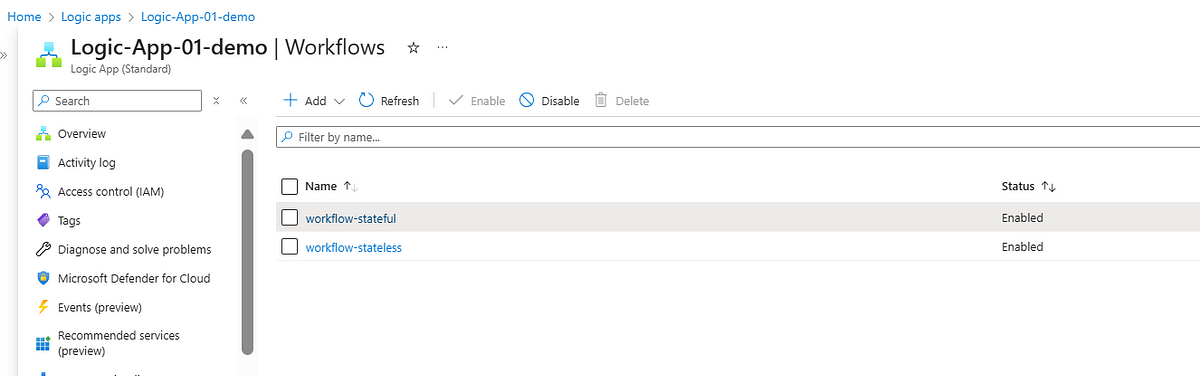Open Access control (IAM) icon

coord(43,192)
